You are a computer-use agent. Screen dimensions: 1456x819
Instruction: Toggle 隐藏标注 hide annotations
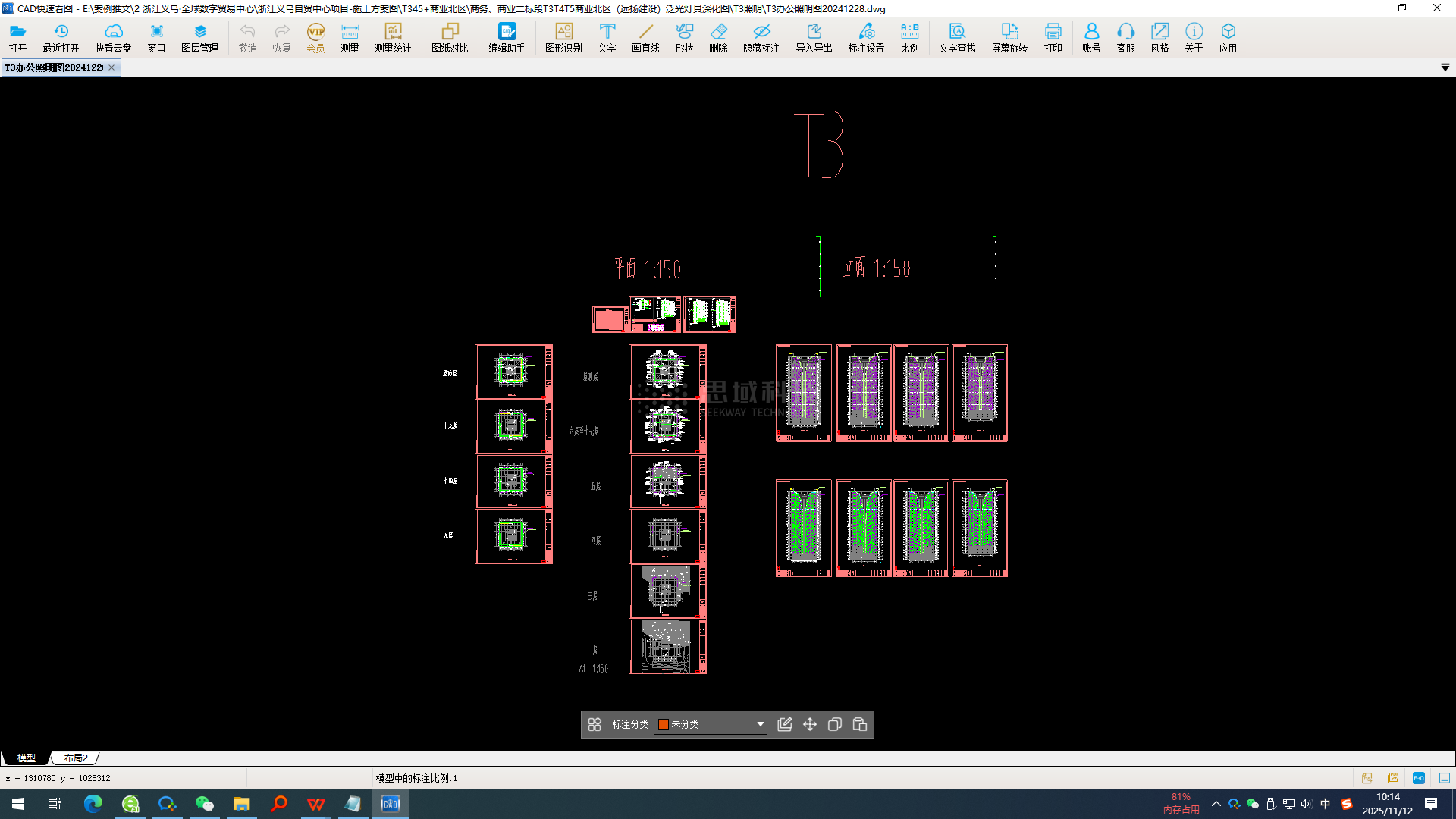coord(761,37)
